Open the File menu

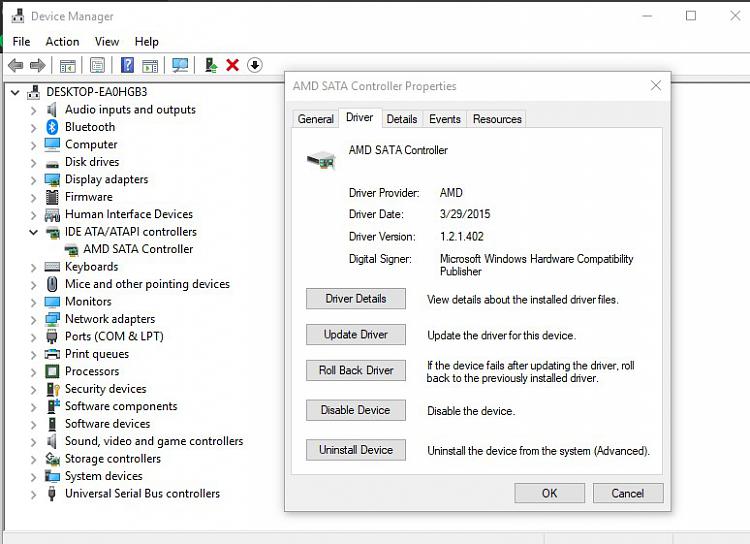pyautogui.click(x=21, y=42)
